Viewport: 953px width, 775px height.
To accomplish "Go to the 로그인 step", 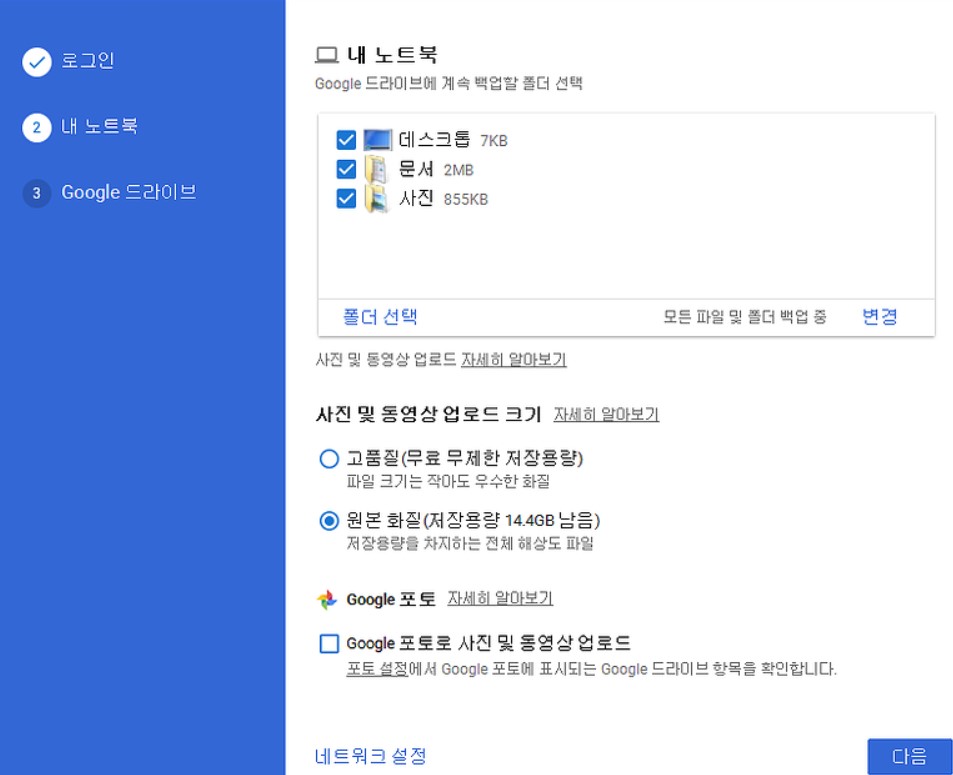I will [88, 61].
